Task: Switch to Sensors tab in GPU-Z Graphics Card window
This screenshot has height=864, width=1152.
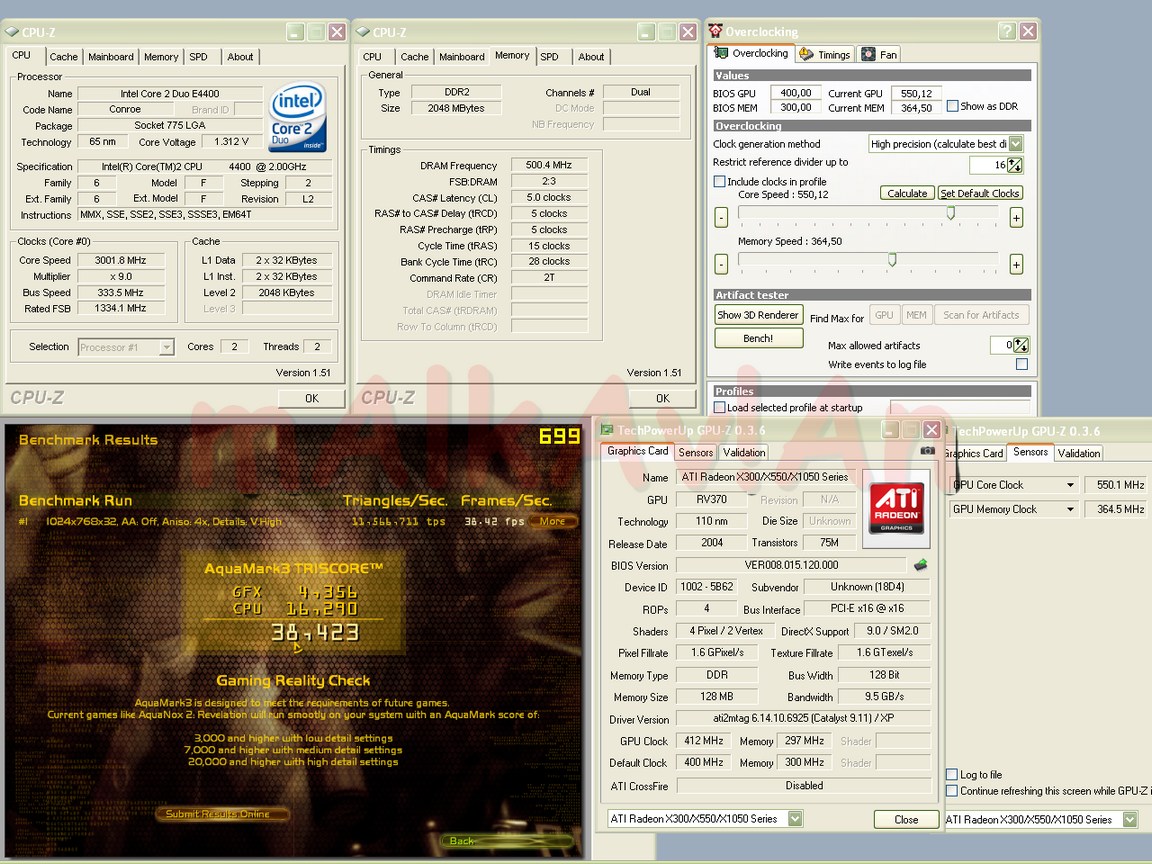Action: [695, 453]
